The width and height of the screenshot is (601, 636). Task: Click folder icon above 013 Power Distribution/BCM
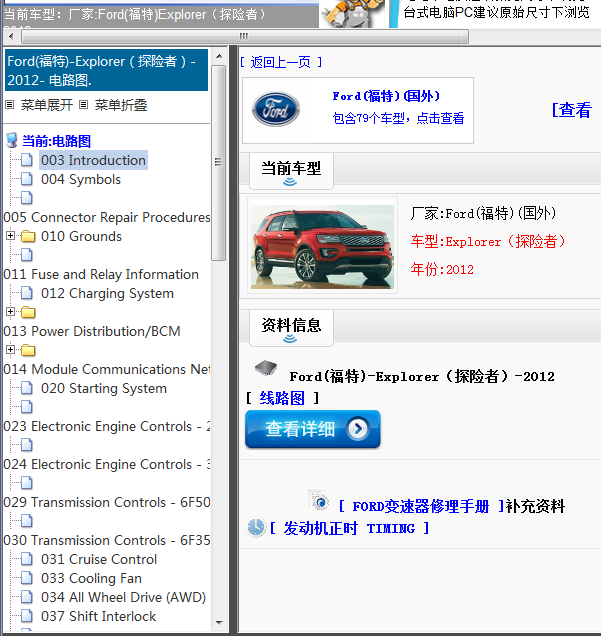[28, 312]
